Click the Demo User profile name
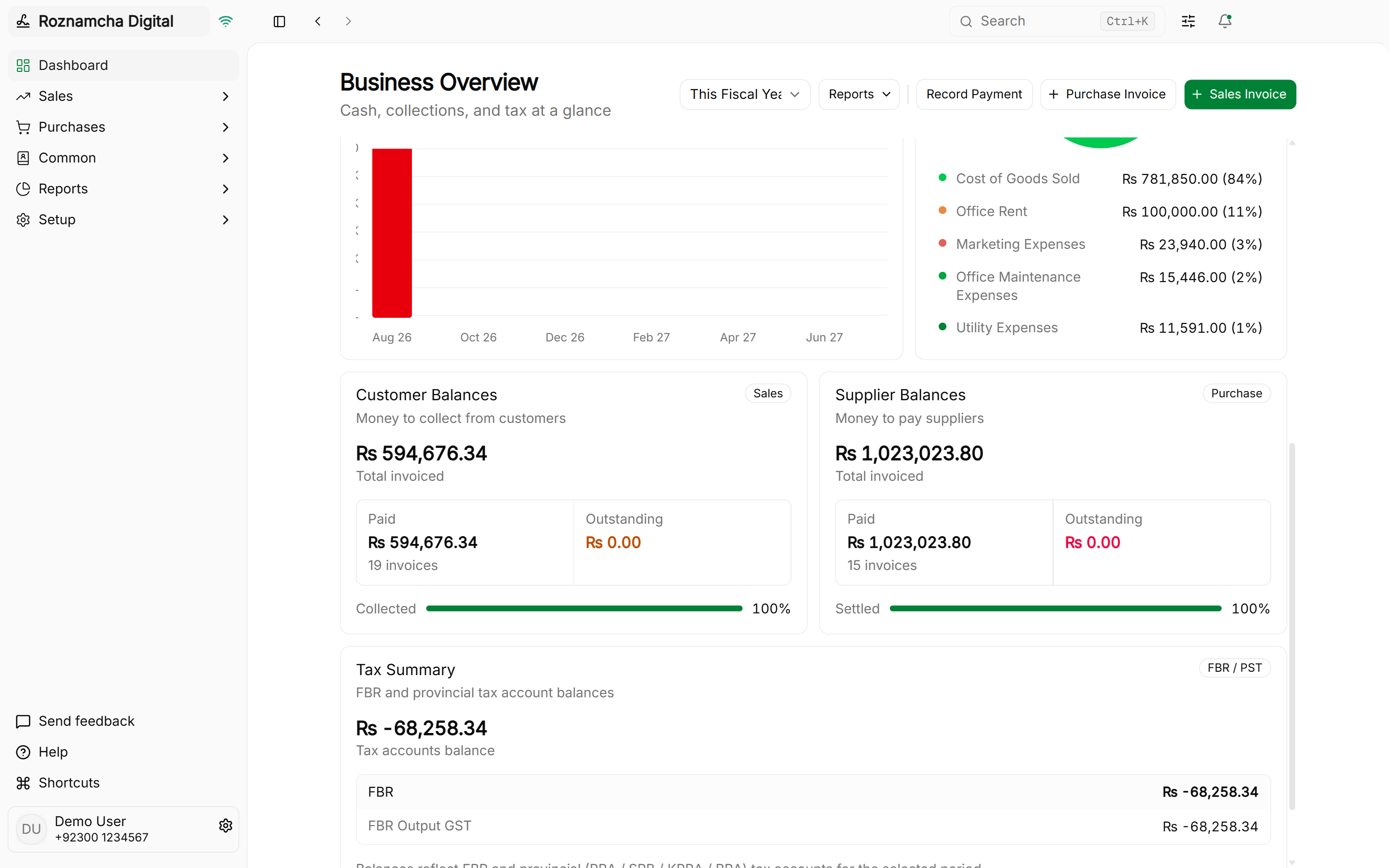Screen dimensions: 1389x868 click(x=90, y=822)
